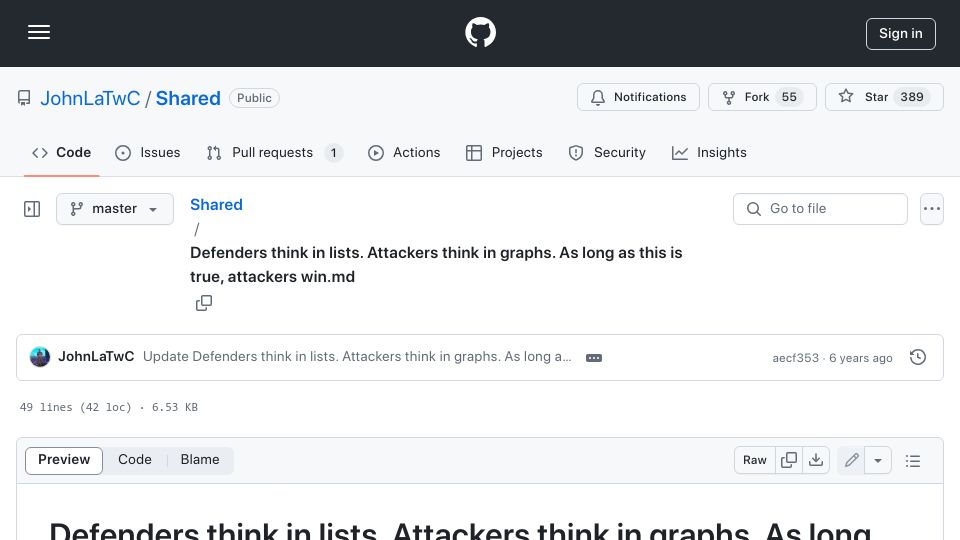Click the fork count 55
The height and width of the screenshot is (540, 960).
pyautogui.click(x=789, y=97)
